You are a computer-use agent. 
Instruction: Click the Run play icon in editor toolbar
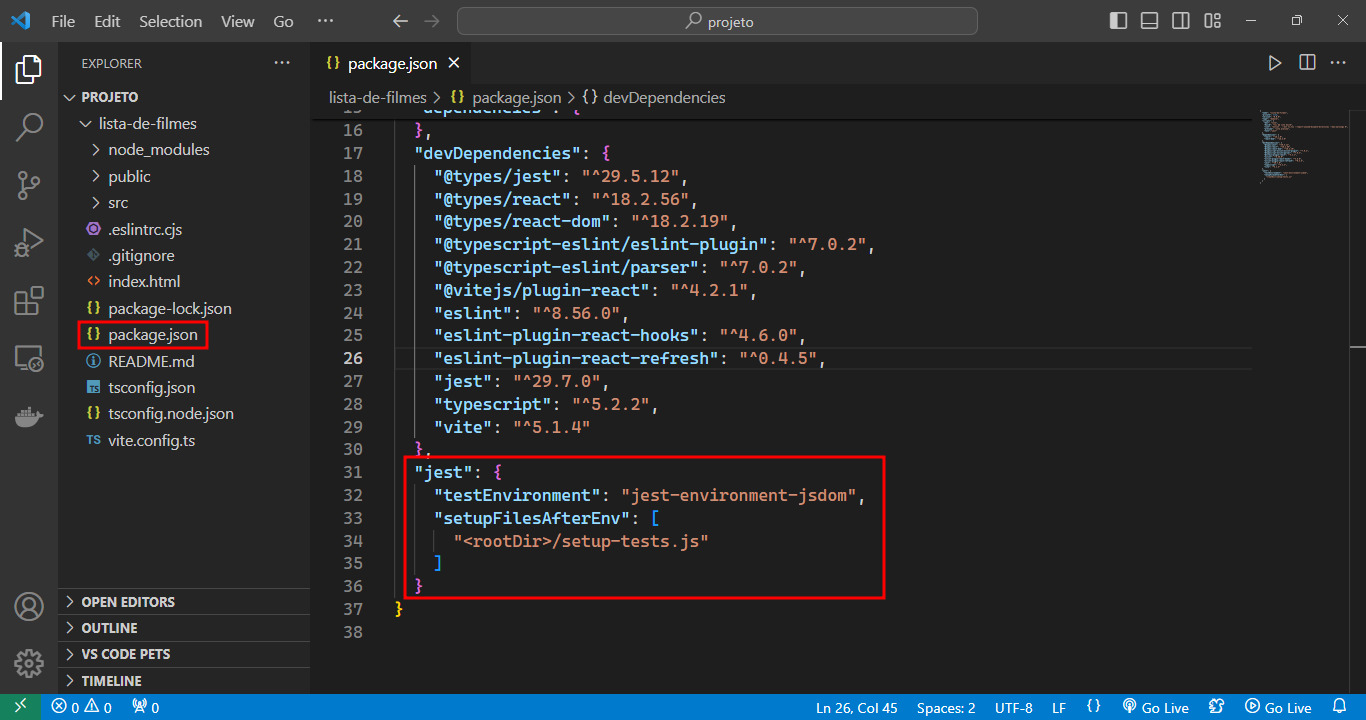click(x=1275, y=63)
